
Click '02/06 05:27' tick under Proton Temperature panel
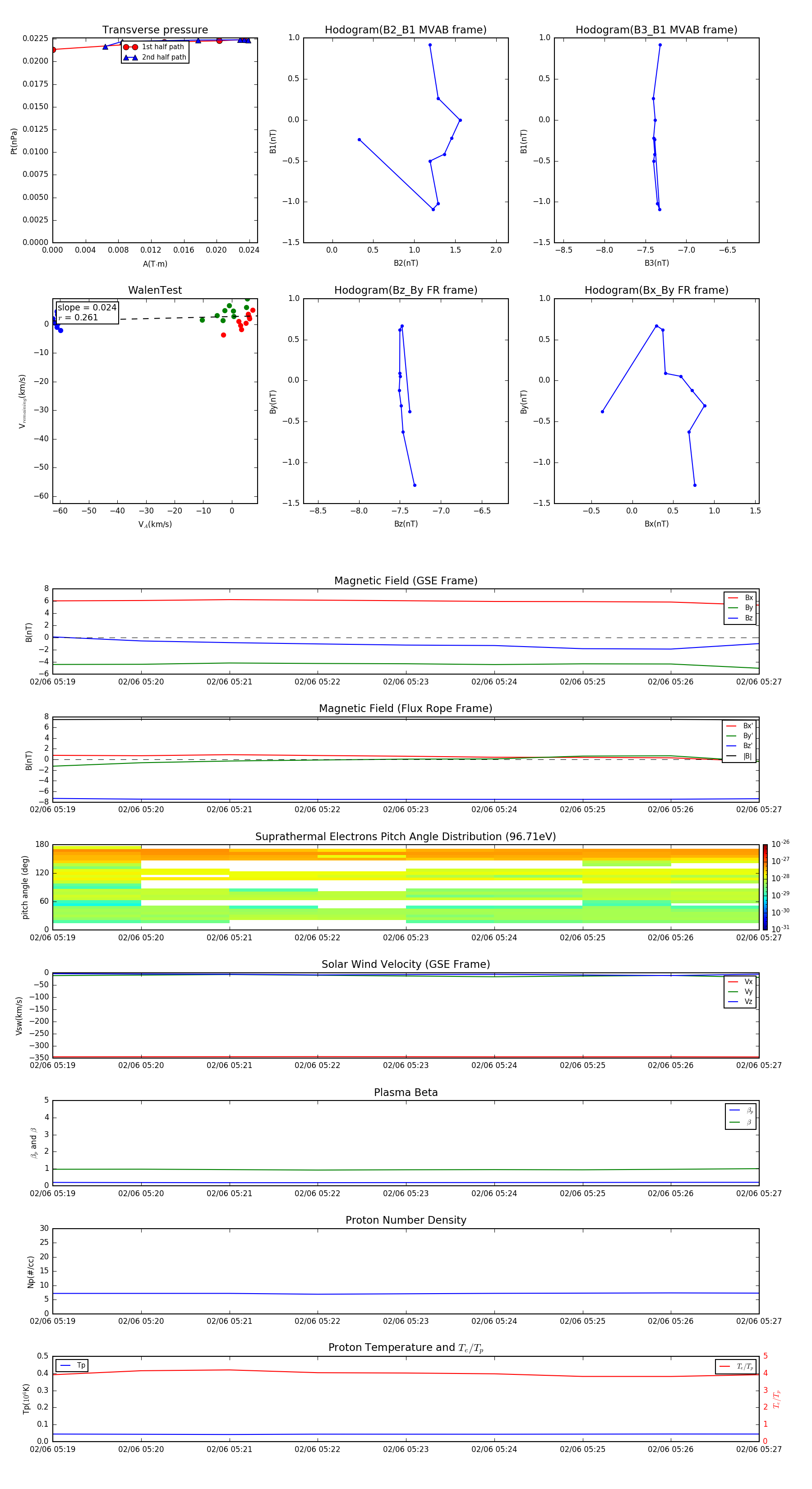[x=759, y=1449]
